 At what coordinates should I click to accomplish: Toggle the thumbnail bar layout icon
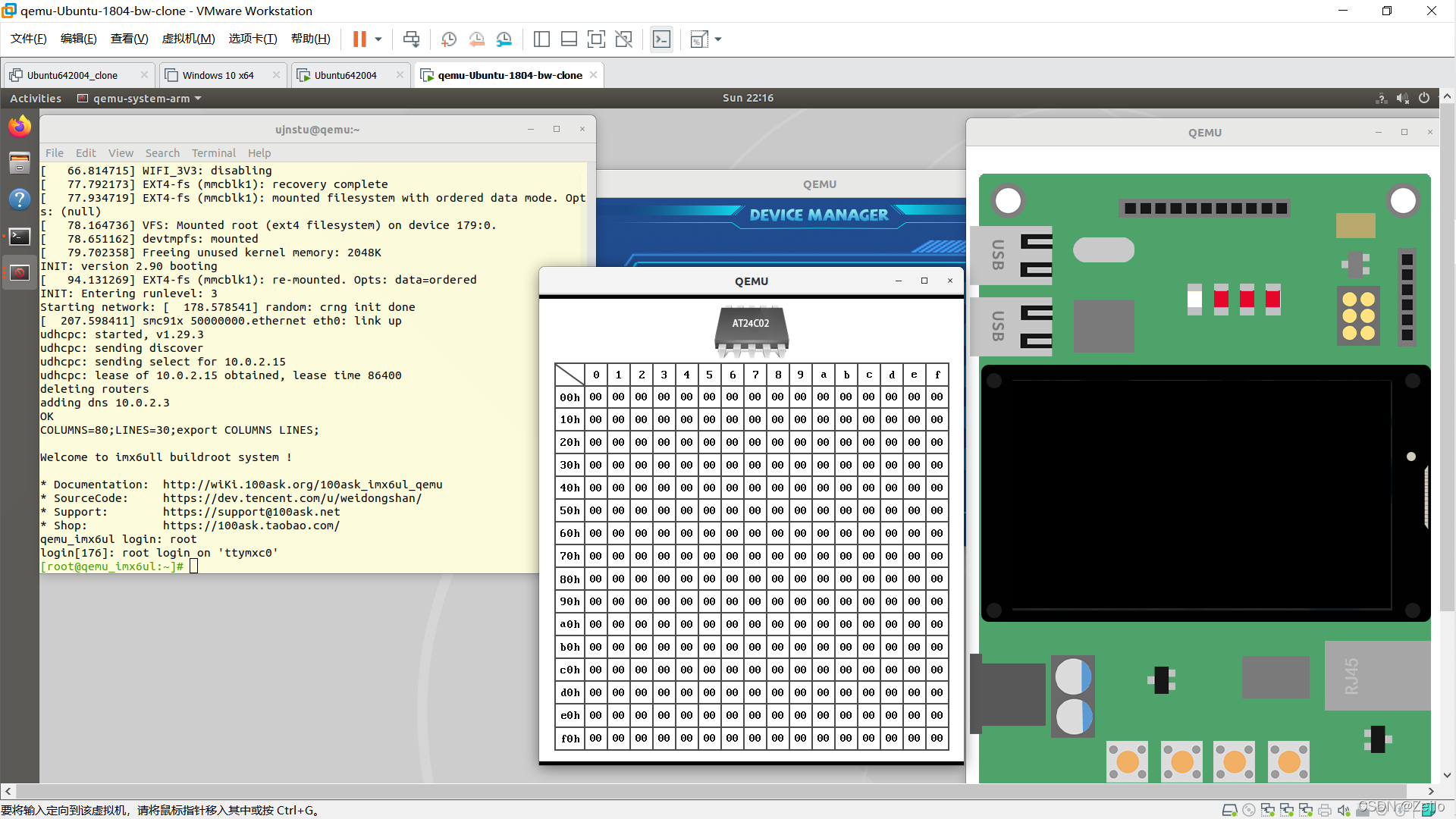[x=569, y=39]
